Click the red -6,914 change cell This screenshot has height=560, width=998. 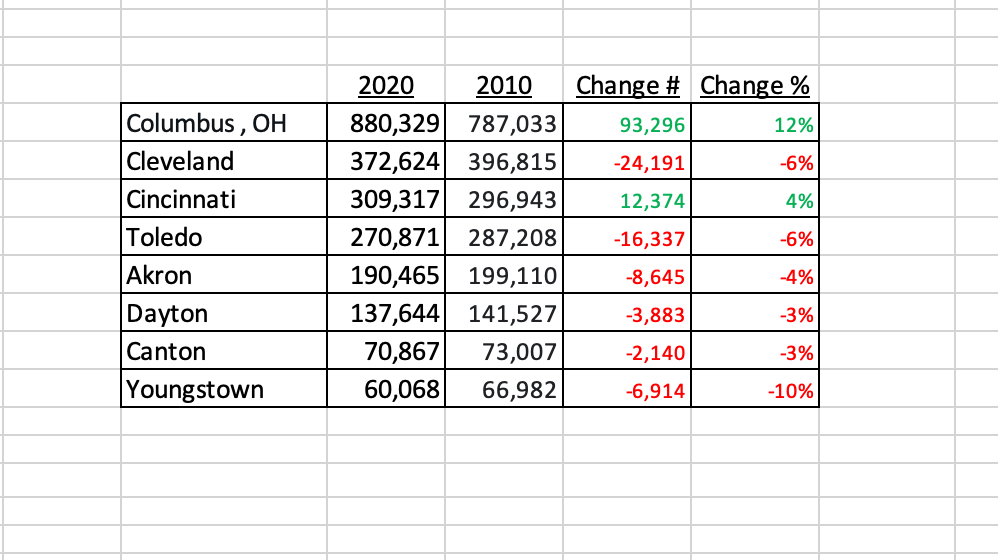click(627, 388)
